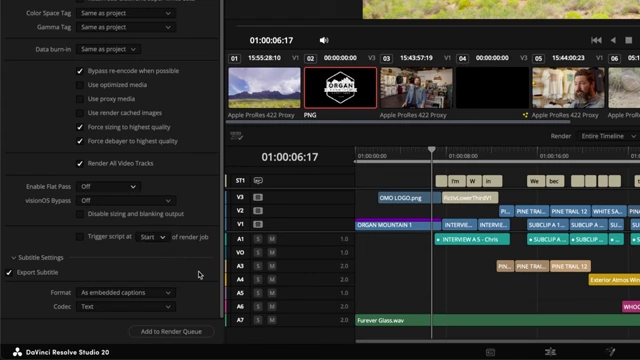Select clip 03 store interview thumbnail
Screen dimensions: 640x360
point(416,88)
